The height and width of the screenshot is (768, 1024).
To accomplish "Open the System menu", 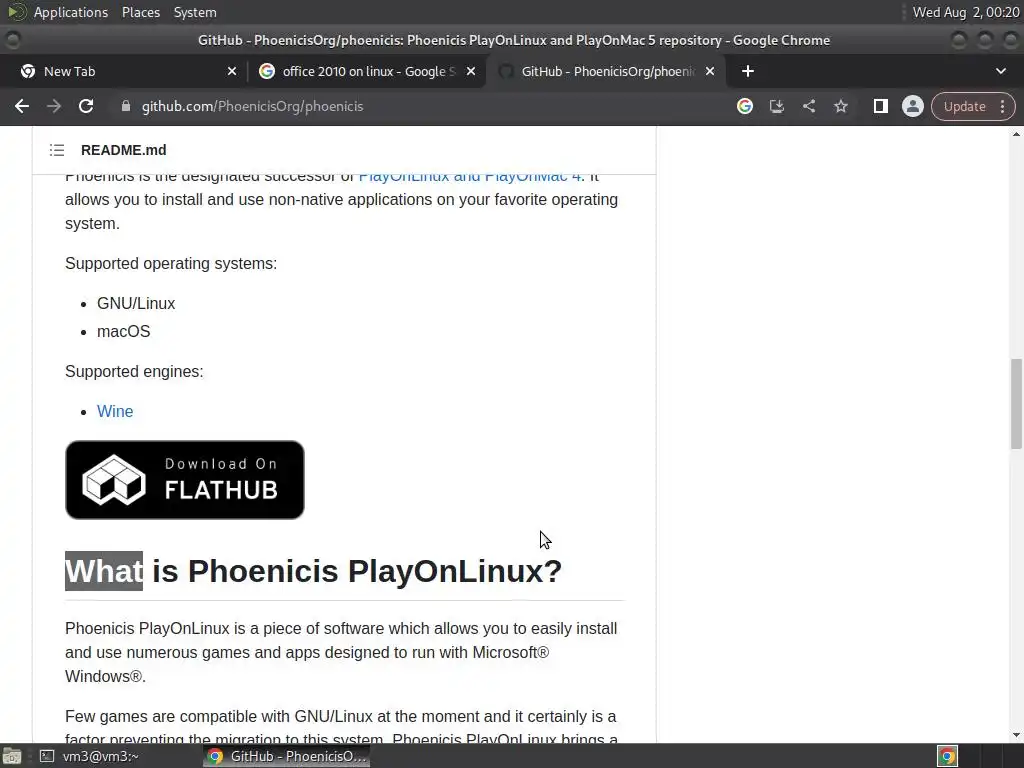I will (x=195, y=12).
